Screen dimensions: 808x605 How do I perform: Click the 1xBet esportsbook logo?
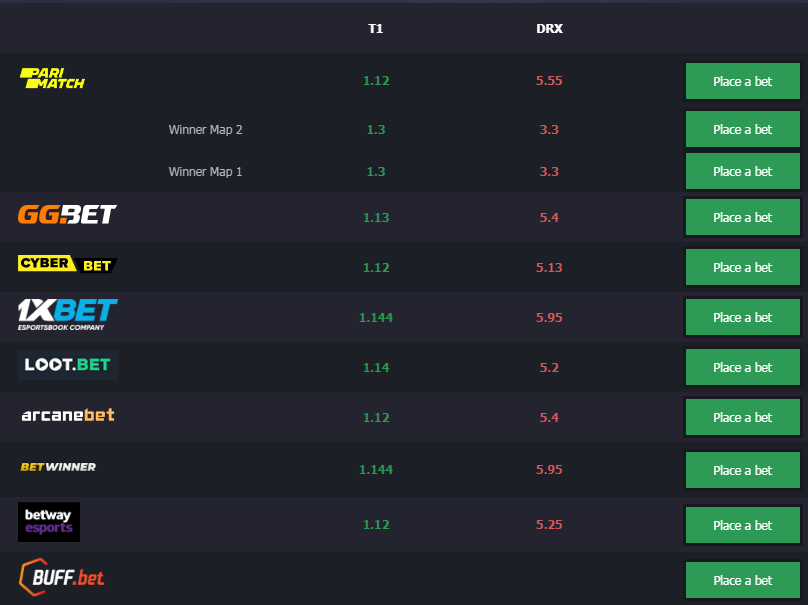(68, 314)
